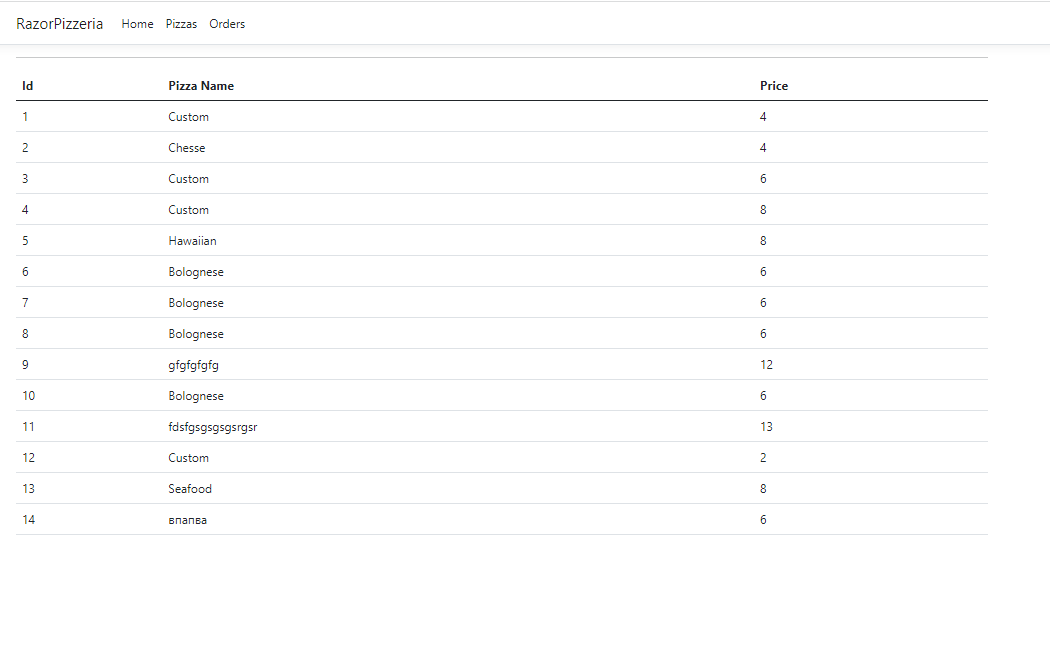The width and height of the screenshot is (1050, 666).
Task: Open pizza Id 9 record
Action: (25, 364)
